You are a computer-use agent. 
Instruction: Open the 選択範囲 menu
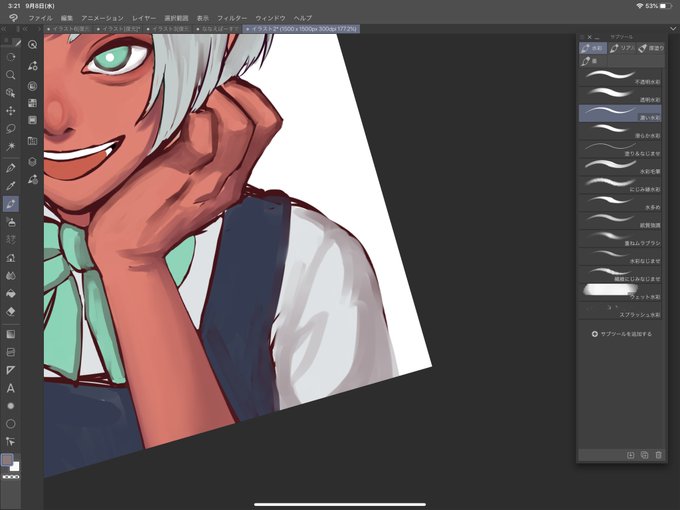click(176, 18)
